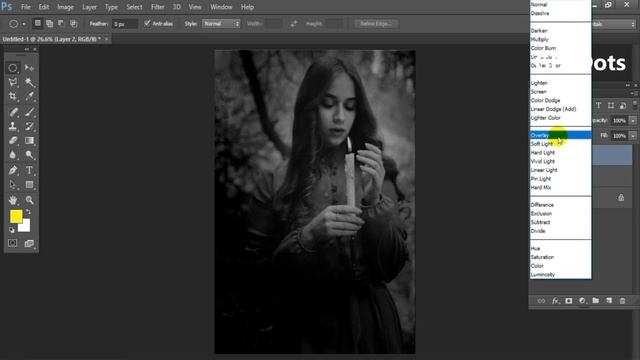Image resolution: width=640 pixels, height=360 pixels.
Task: Select the Crop tool
Action: (13, 97)
